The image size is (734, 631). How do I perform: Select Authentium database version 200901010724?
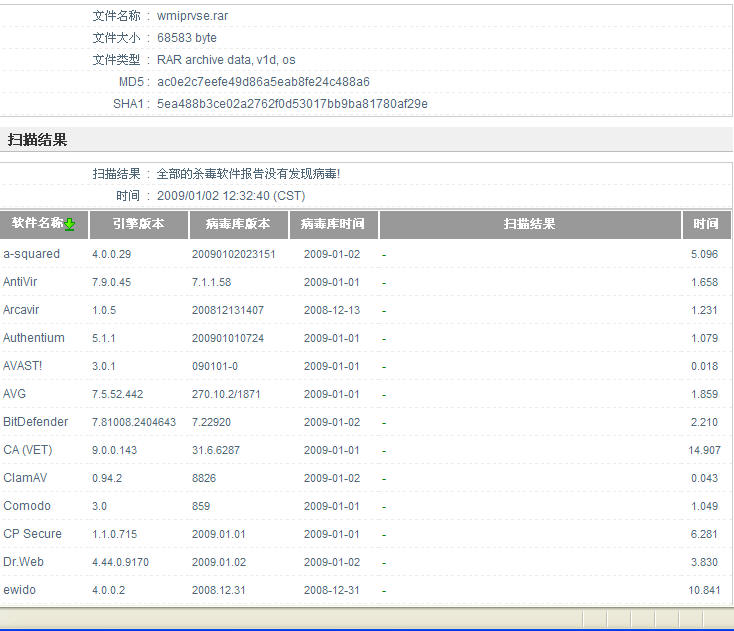coord(228,338)
